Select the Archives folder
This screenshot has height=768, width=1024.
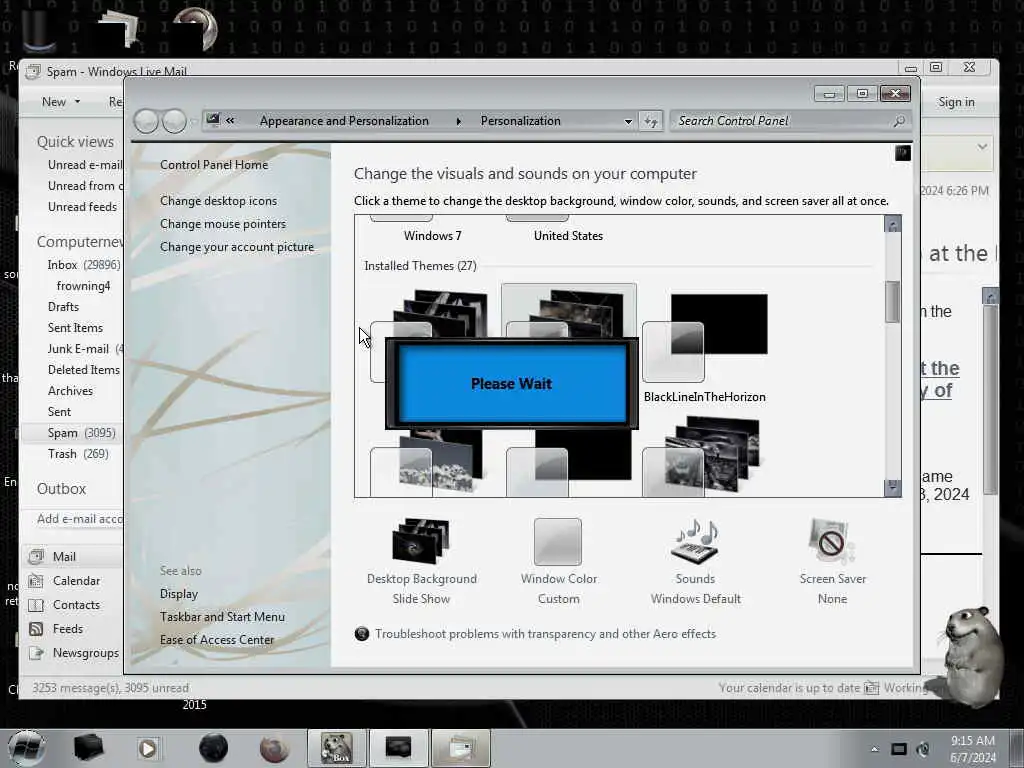coord(70,391)
